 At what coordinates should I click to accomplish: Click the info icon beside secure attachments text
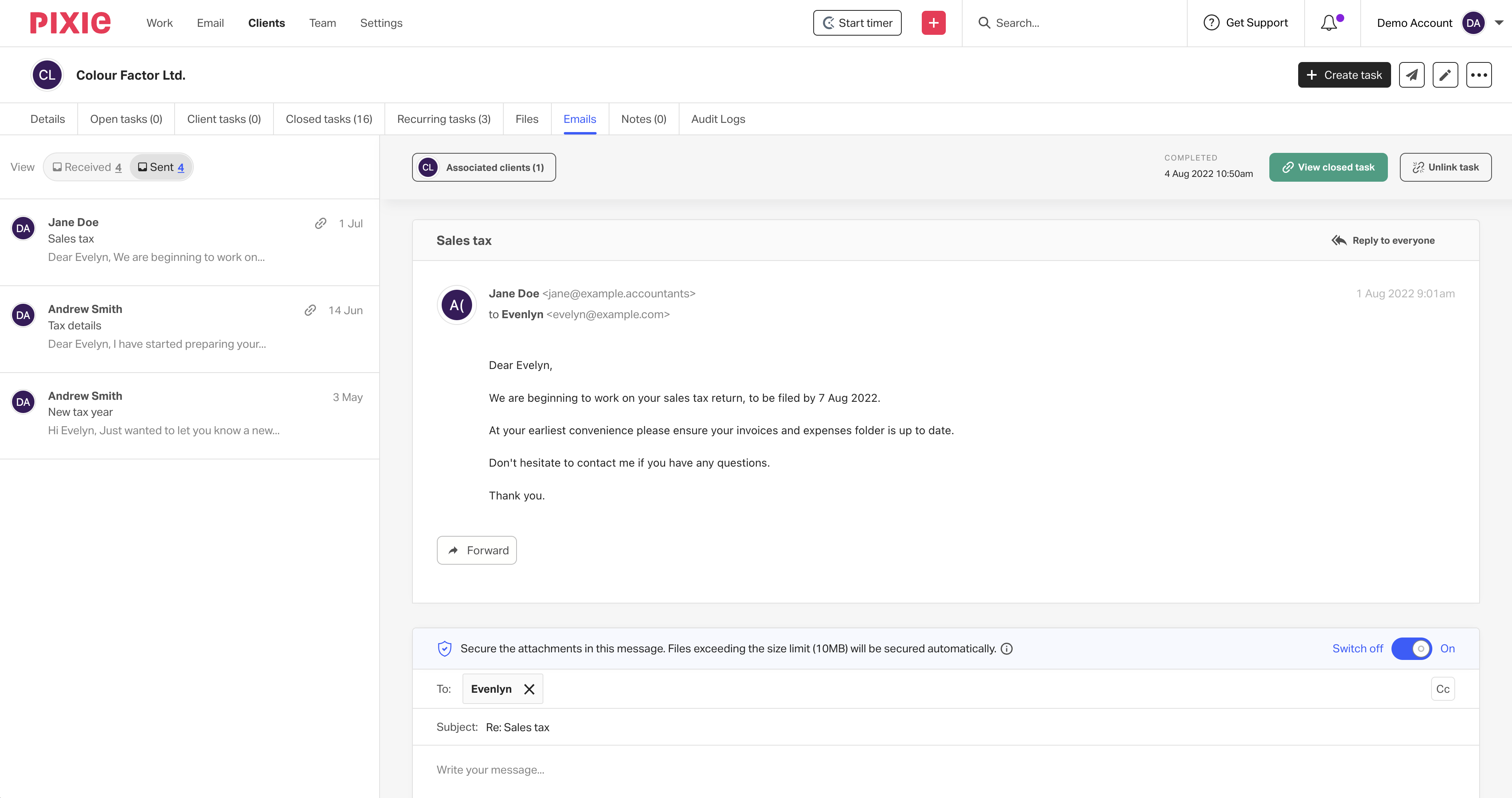pyautogui.click(x=1007, y=648)
